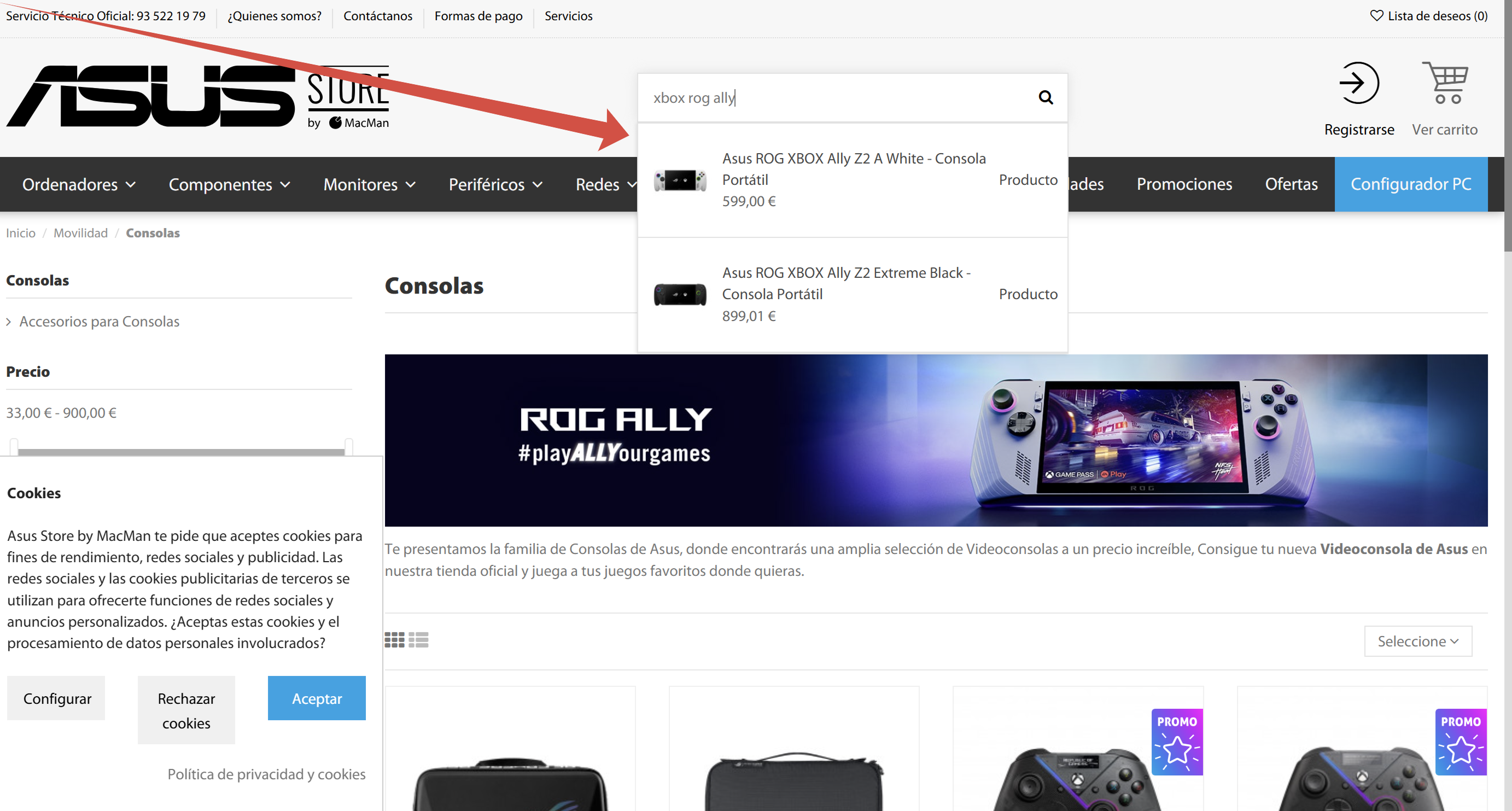Open Accesorios para Consolas category

[99, 322]
